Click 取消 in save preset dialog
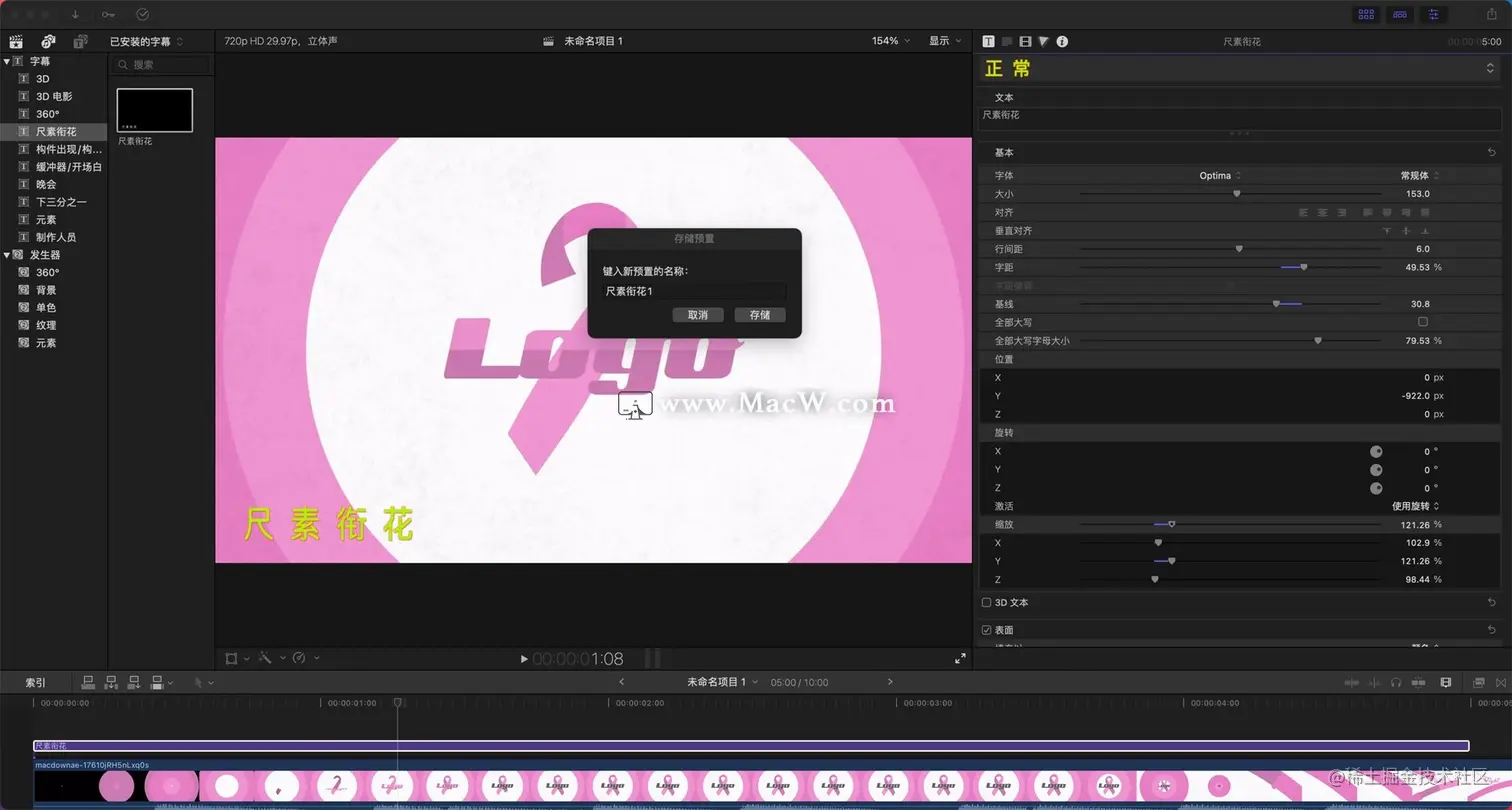The width and height of the screenshot is (1512, 810). tap(697, 315)
